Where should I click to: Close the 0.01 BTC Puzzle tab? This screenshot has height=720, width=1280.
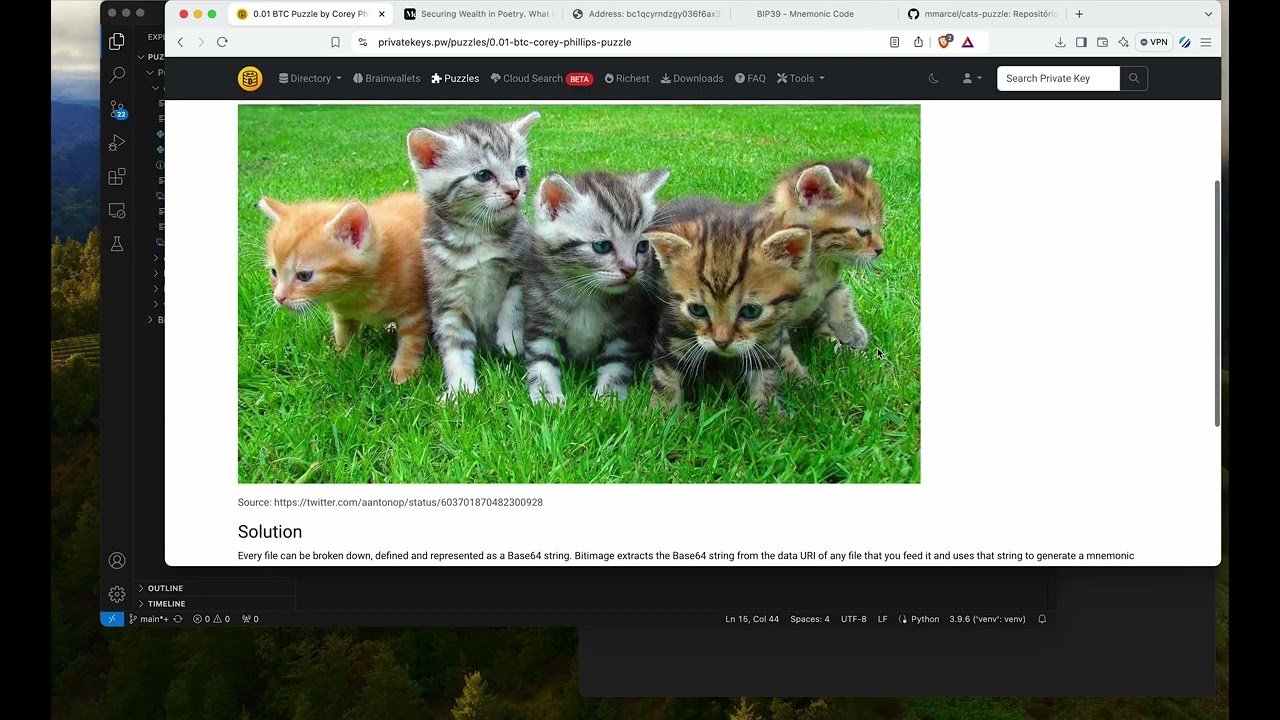point(381,14)
